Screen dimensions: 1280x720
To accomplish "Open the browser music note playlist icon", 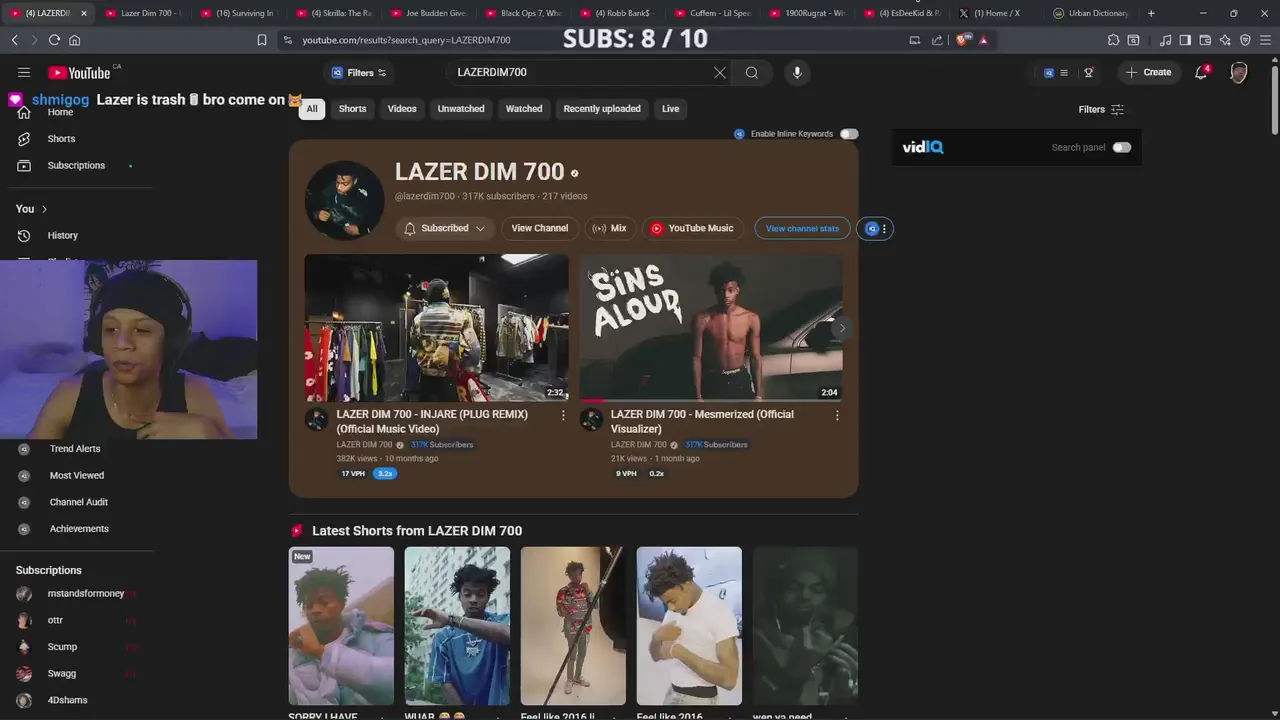I will [x=1165, y=40].
